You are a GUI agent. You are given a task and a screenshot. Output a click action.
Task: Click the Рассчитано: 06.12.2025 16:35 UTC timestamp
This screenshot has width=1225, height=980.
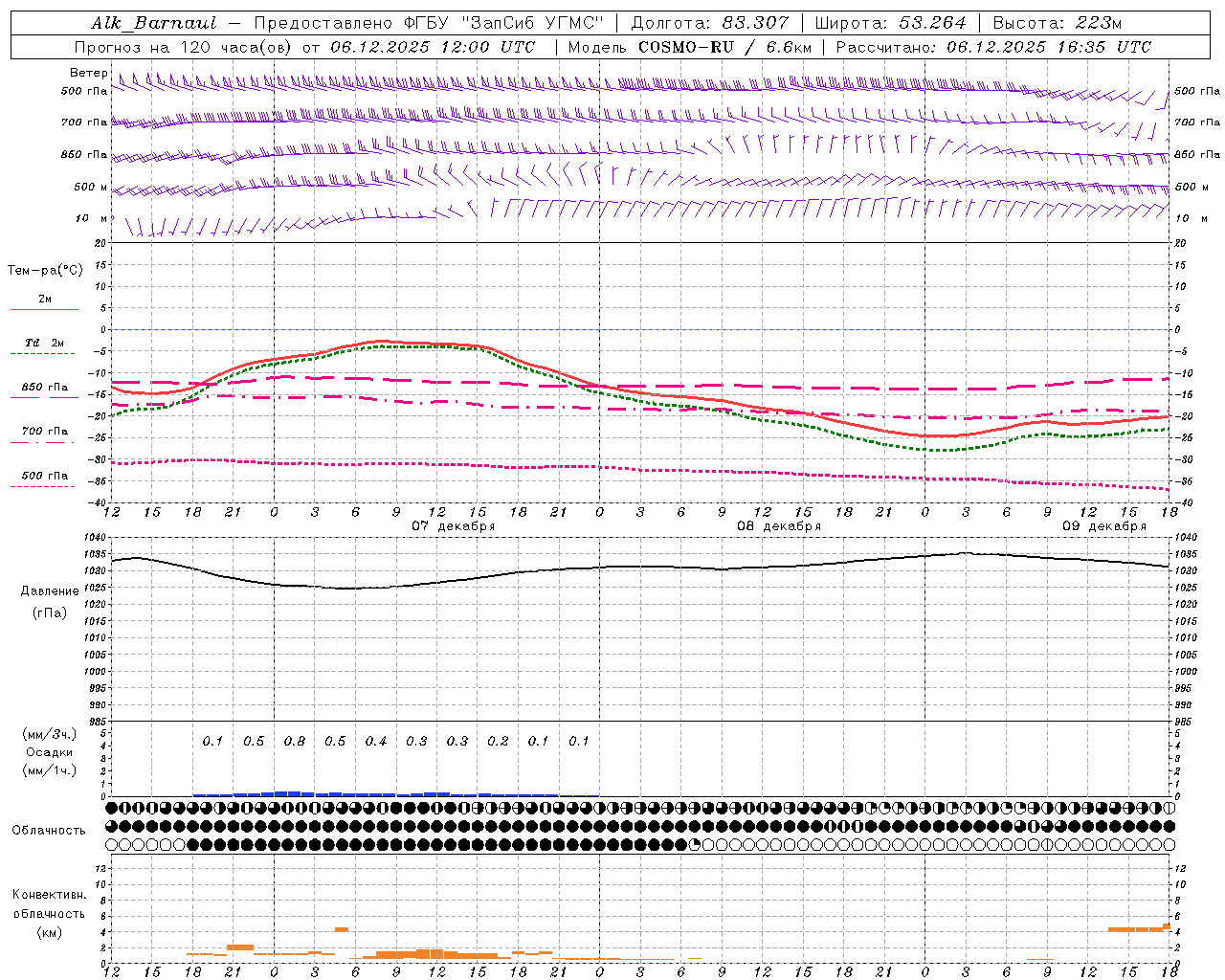[993, 47]
